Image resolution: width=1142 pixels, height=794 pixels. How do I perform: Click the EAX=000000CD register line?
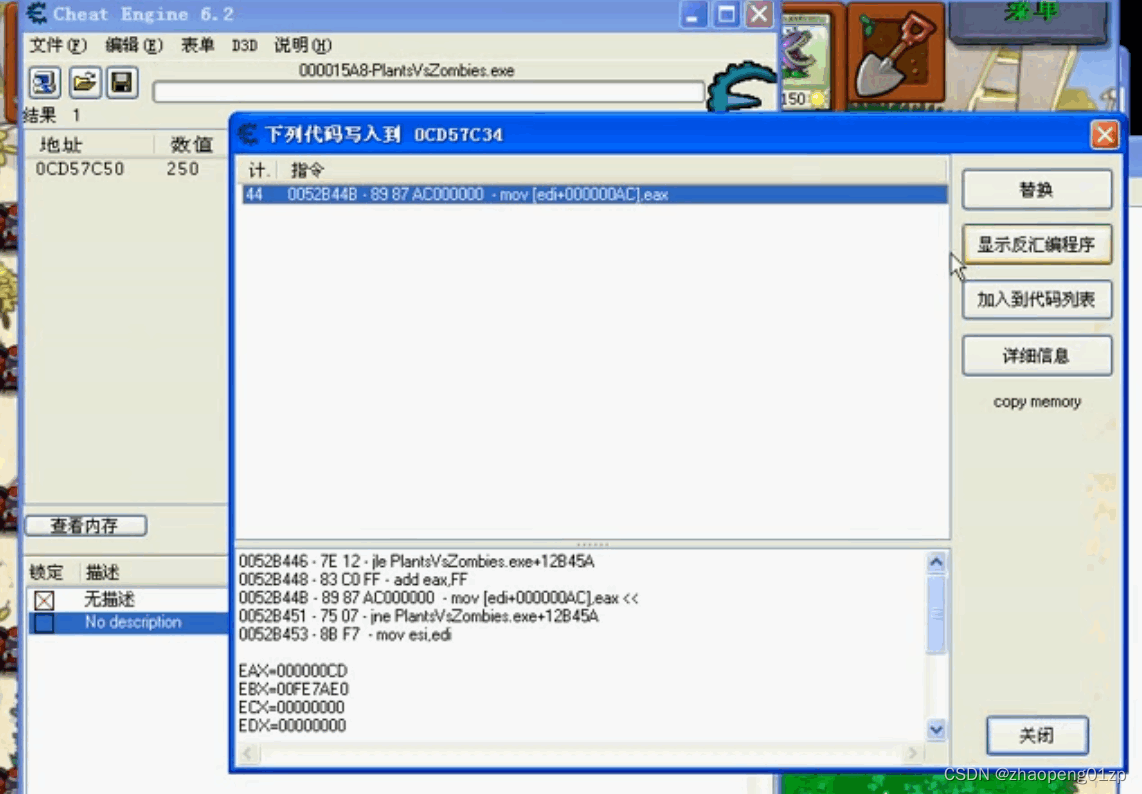[x=293, y=671]
